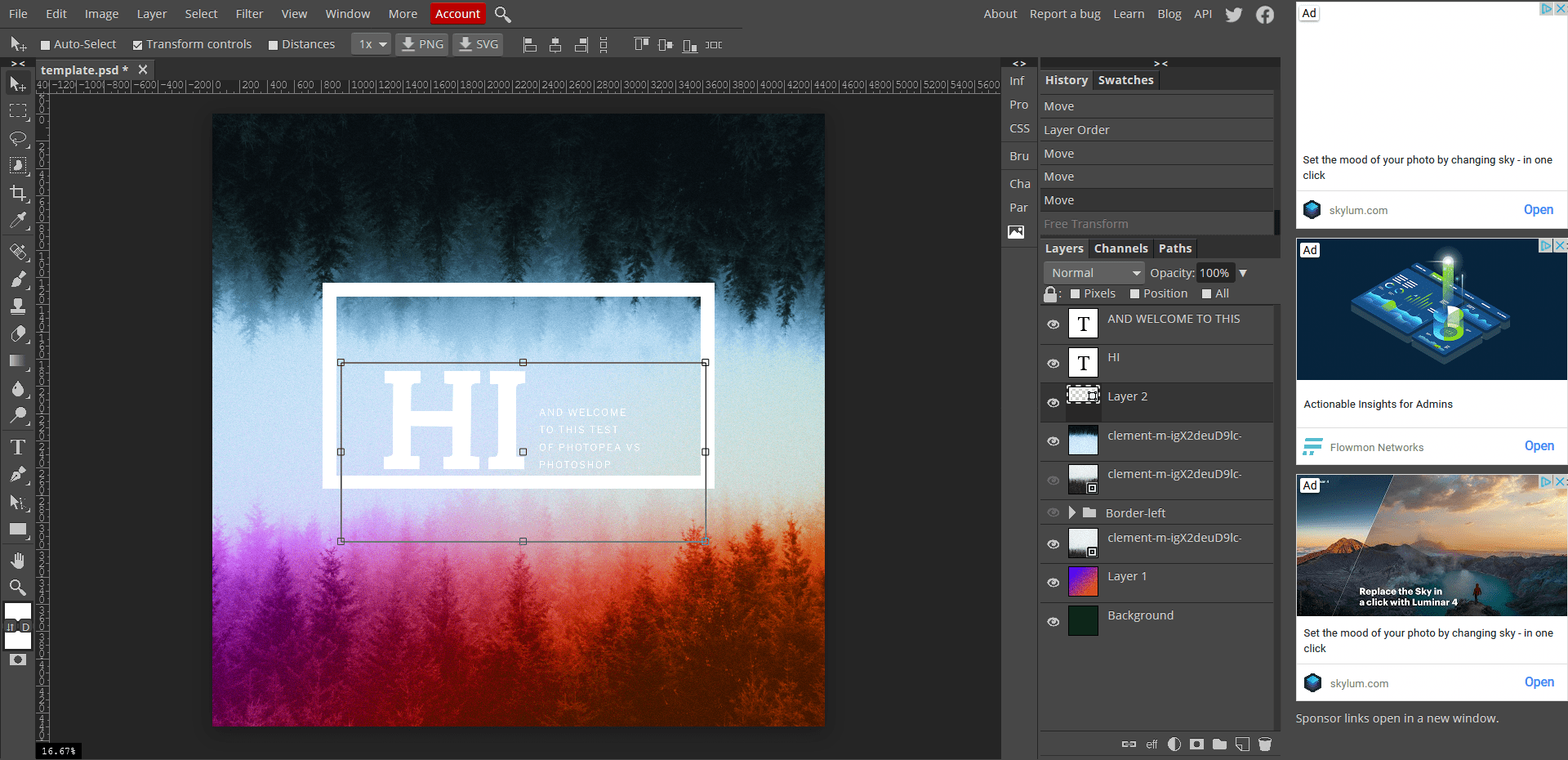Click the Delete Layer trash icon
The height and width of the screenshot is (760, 1568).
click(1265, 744)
